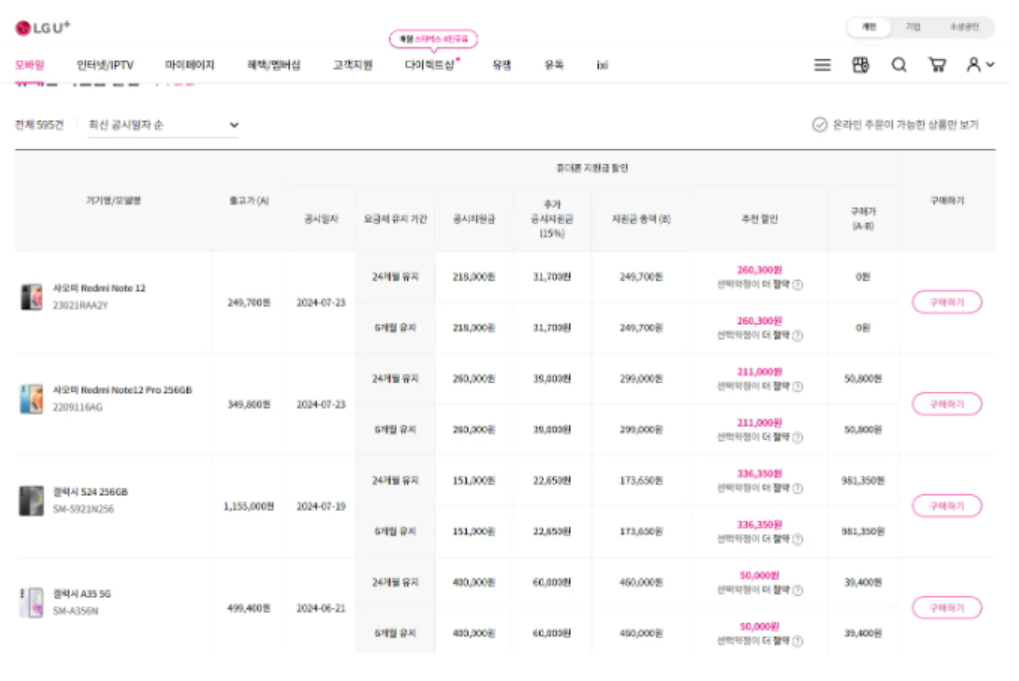
Task: Toggle 온라인 주문이 가능한 상품만 보기 checkbox
Action: pos(819,125)
